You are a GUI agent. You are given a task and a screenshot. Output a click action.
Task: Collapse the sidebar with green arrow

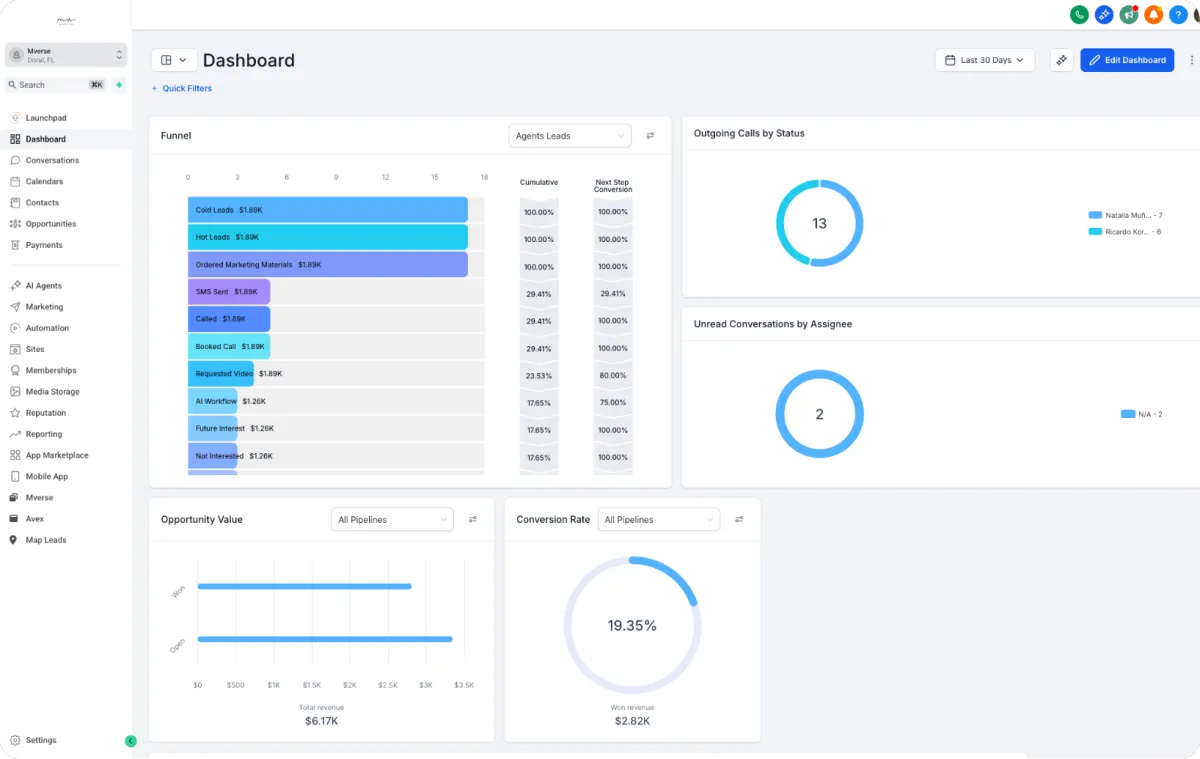pos(130,741)
